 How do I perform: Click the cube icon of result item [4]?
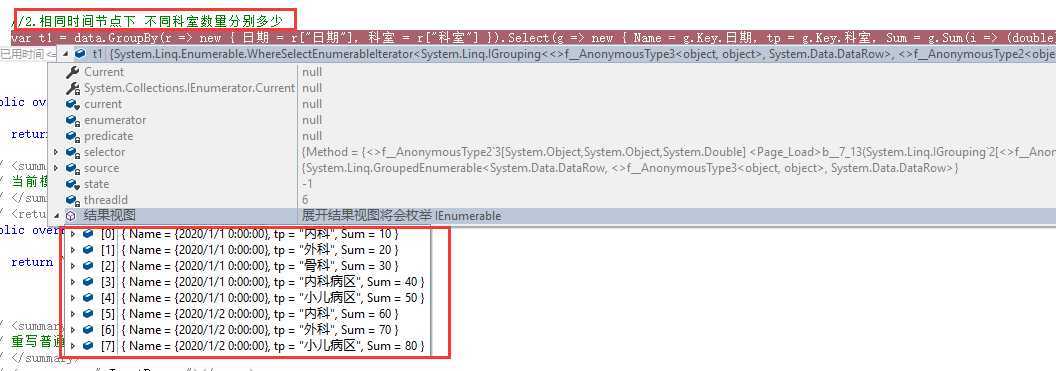(x=88, y=298)
